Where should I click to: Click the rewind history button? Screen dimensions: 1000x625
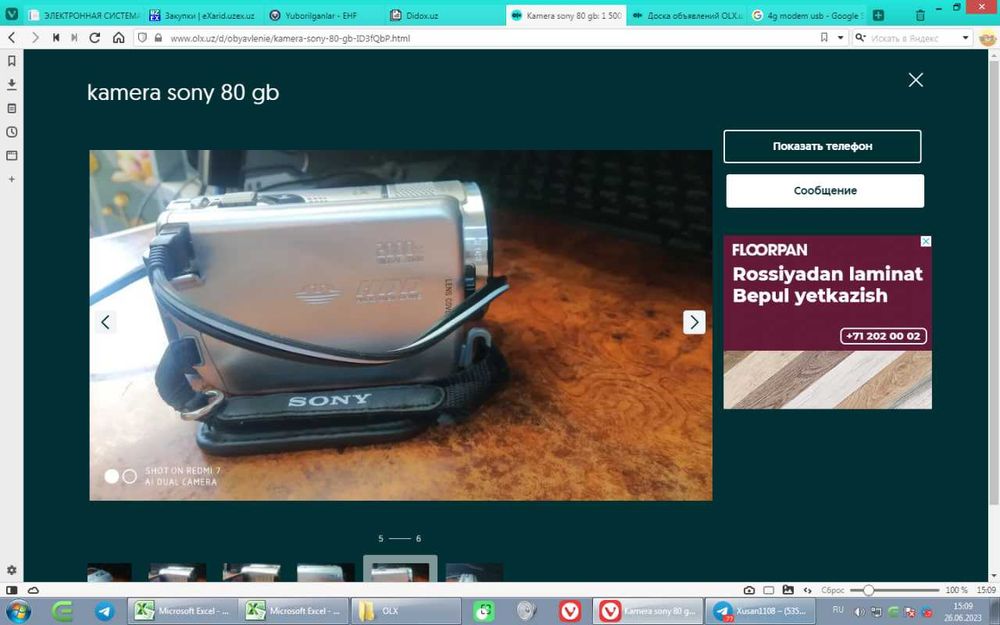56,38
